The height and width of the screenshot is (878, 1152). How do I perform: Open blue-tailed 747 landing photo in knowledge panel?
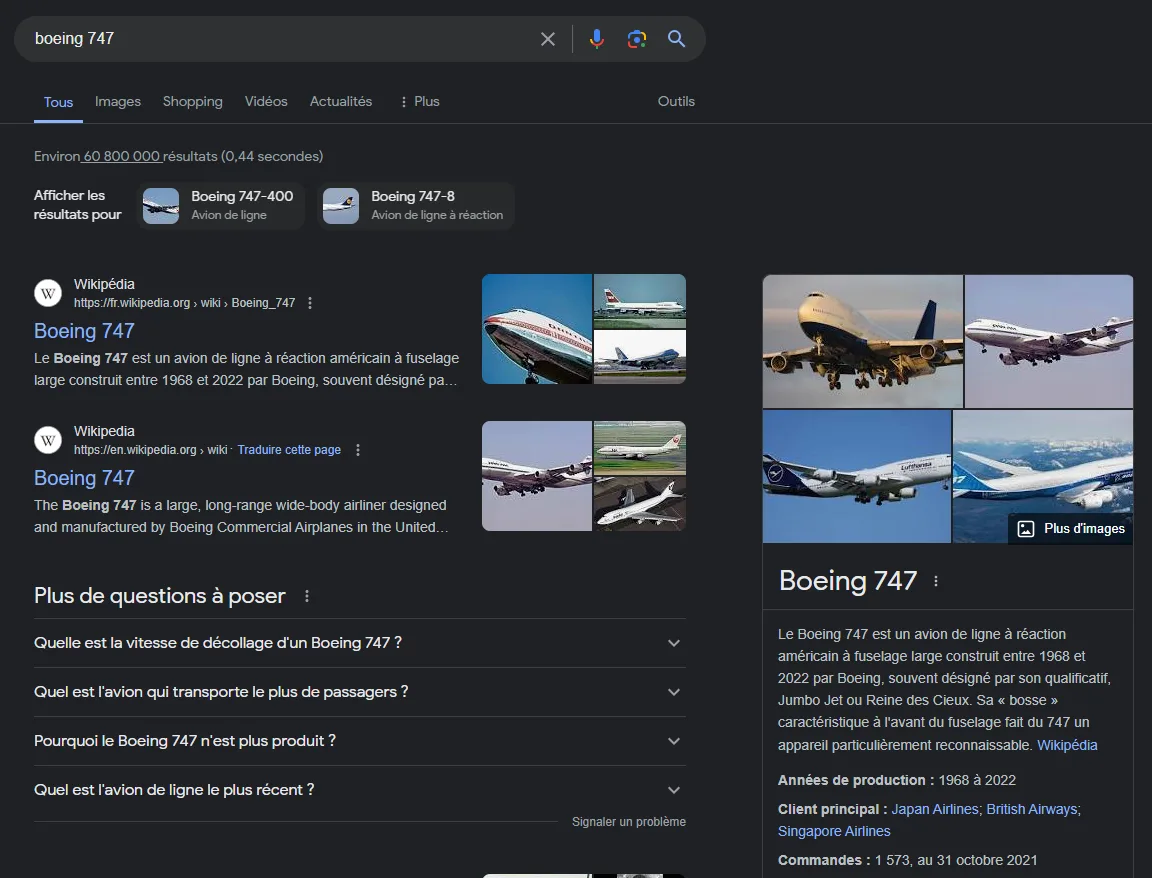click(863, 342)
